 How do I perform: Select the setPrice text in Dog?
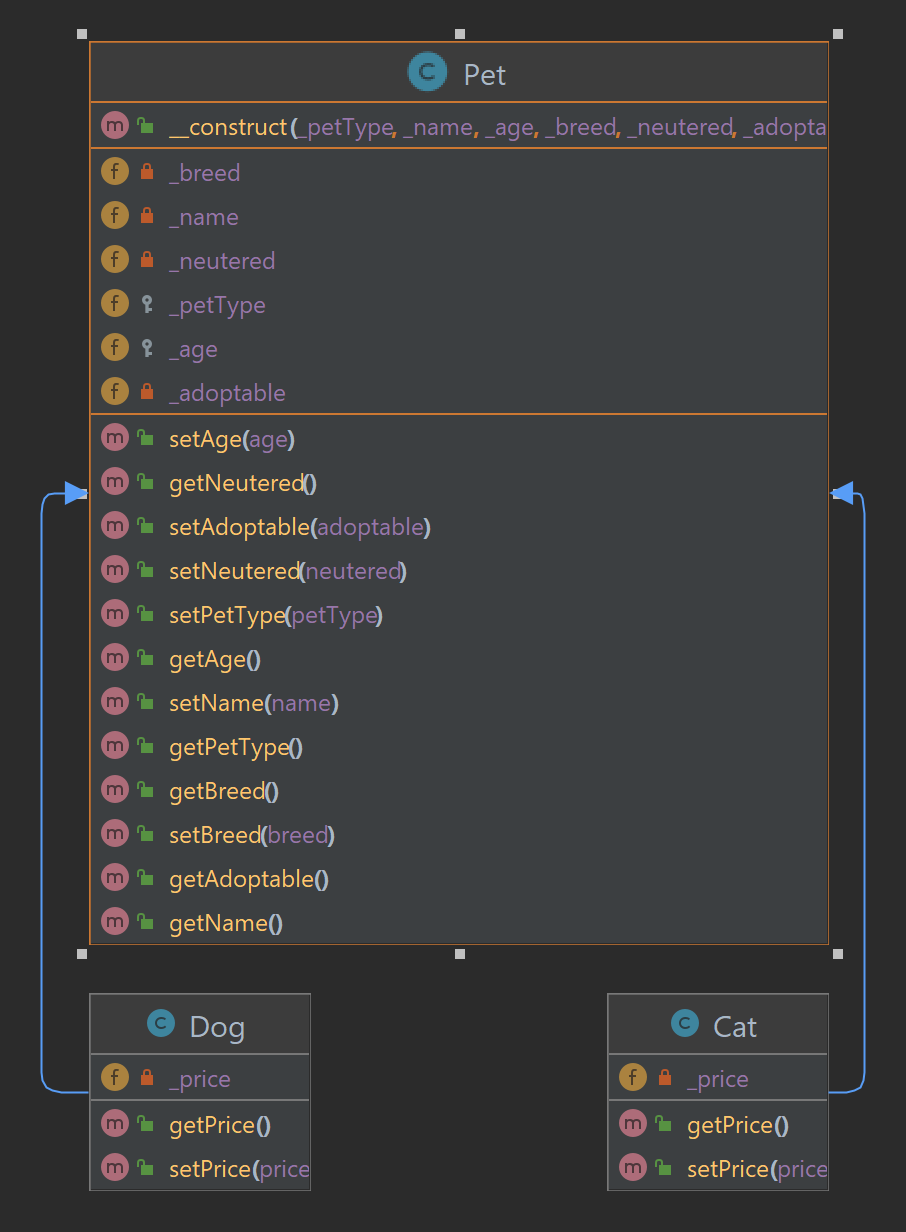[239, 1169]
